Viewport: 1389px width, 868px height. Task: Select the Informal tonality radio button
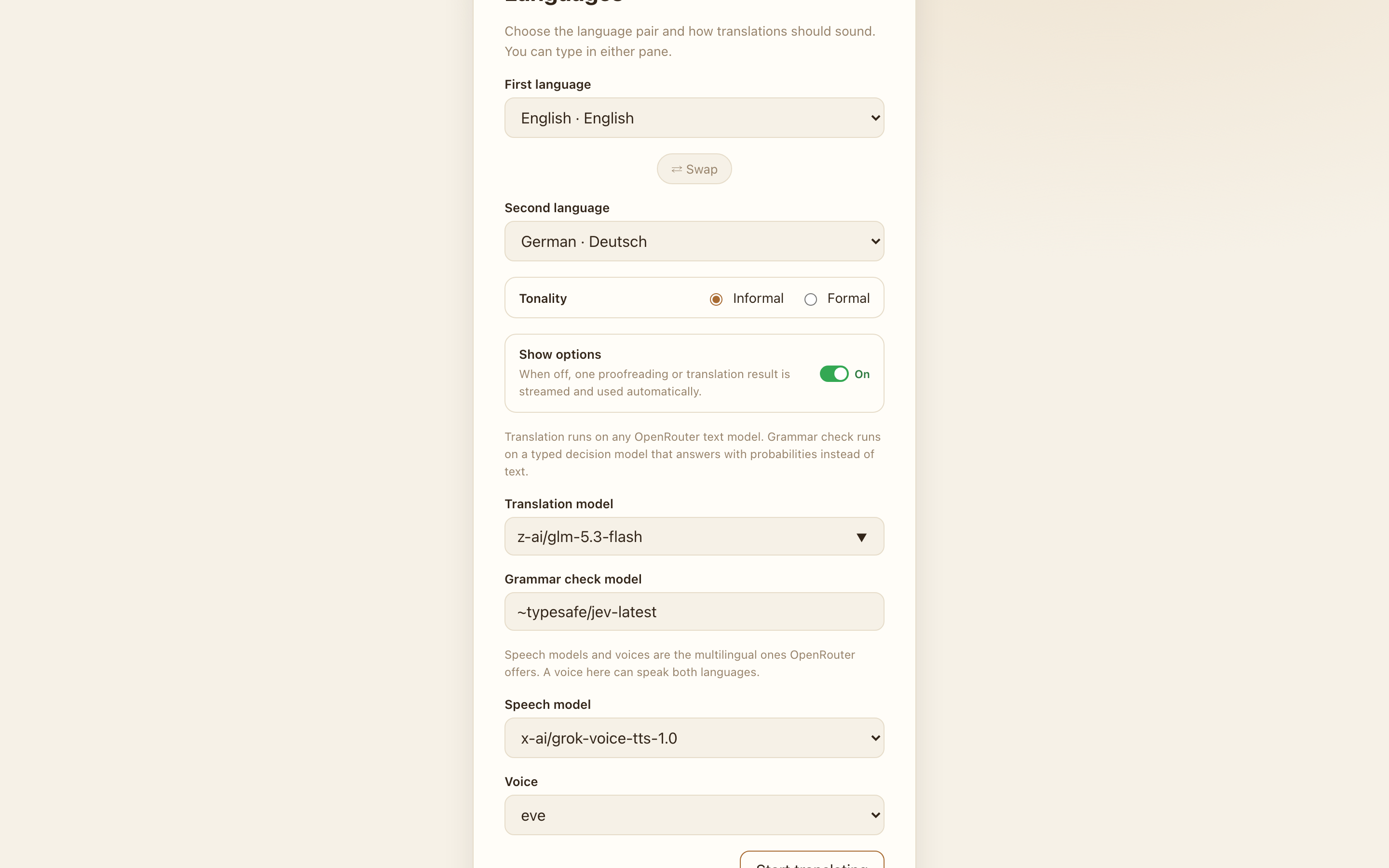coord(716,299)
